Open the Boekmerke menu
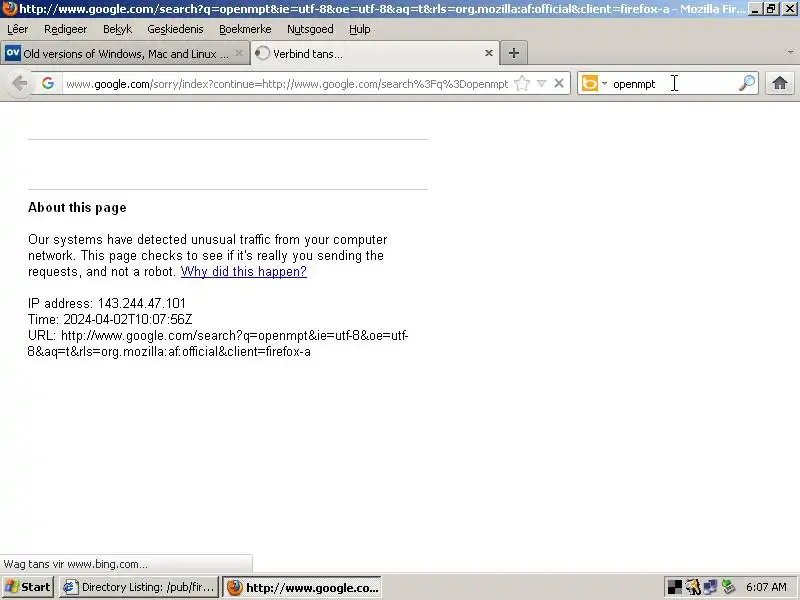Image resolution: width=800 pixels, height=600 pixels. pos(245,30)
